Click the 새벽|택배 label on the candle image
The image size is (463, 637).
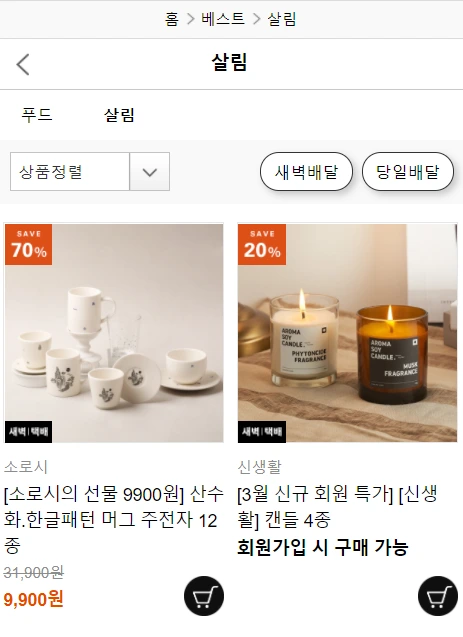(262, 431)
